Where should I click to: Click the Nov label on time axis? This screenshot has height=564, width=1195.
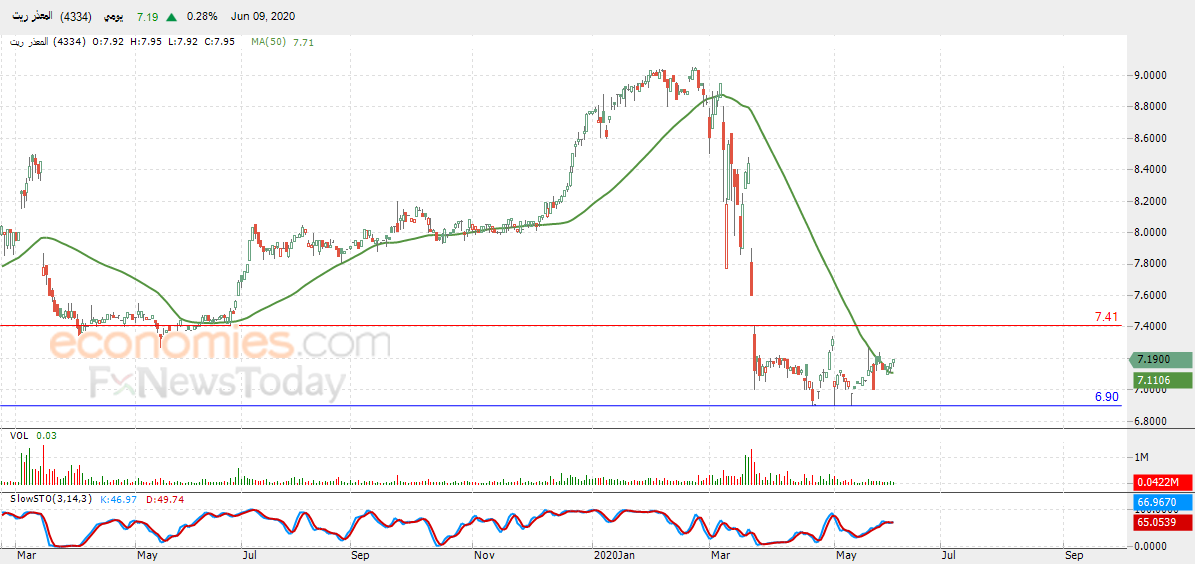click(x=482, y=554)
